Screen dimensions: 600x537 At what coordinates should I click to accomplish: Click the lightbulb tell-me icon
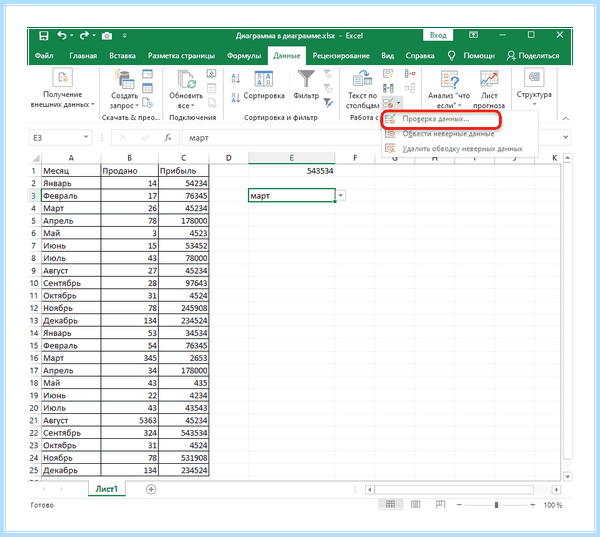tap(452, 56)
